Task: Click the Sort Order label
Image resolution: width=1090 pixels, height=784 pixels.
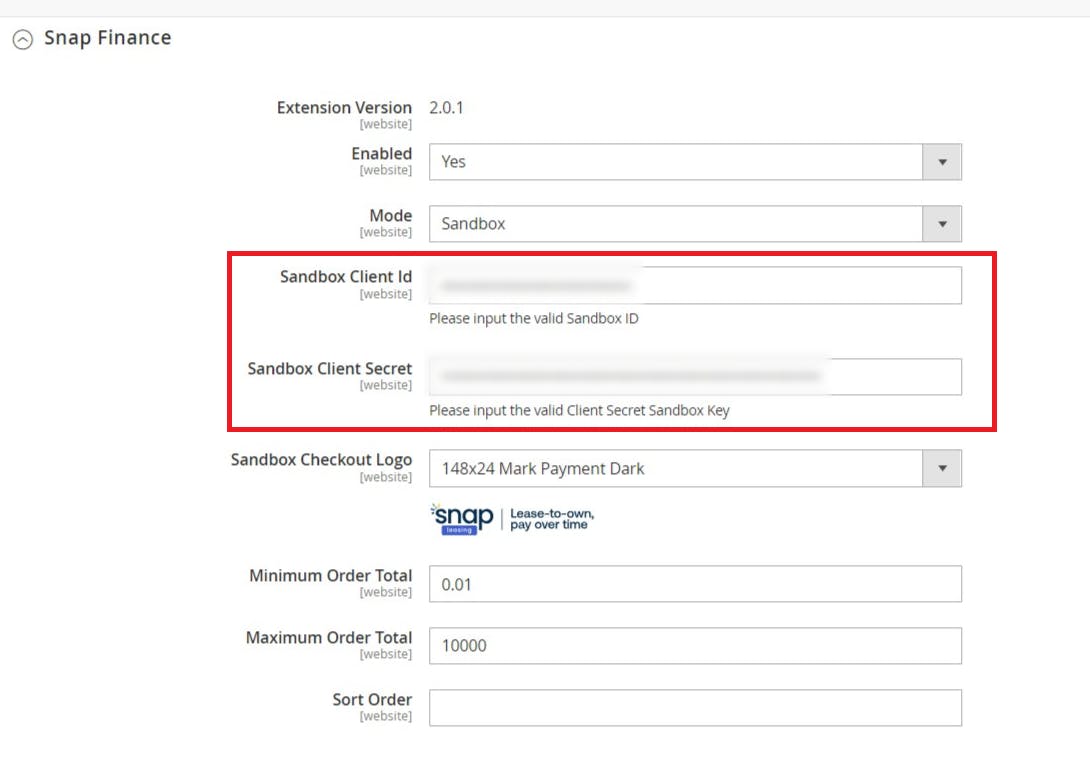Action: pyautogui.click(x=372, y=699)
